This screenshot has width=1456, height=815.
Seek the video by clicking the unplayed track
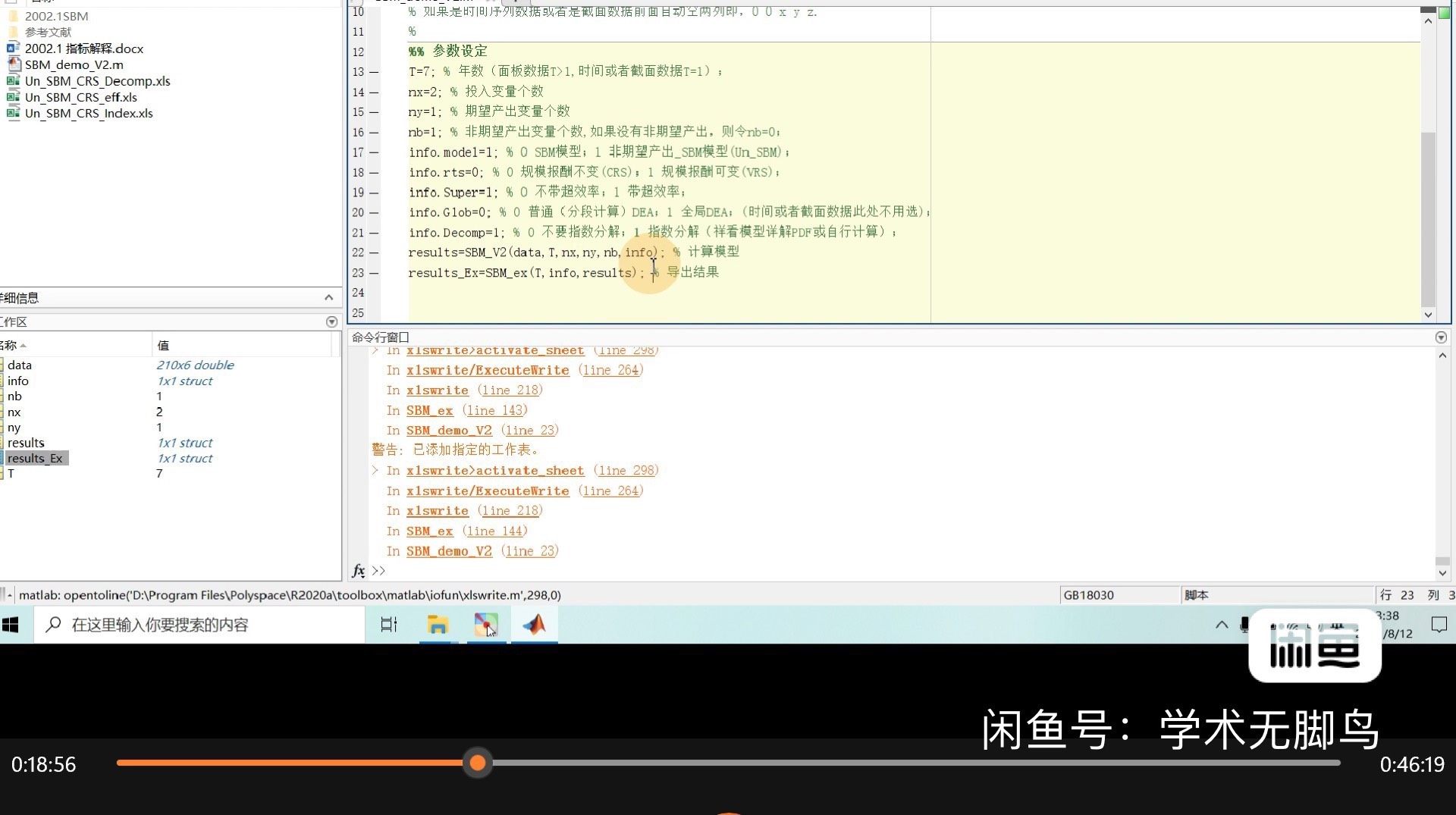coord(916,763)
